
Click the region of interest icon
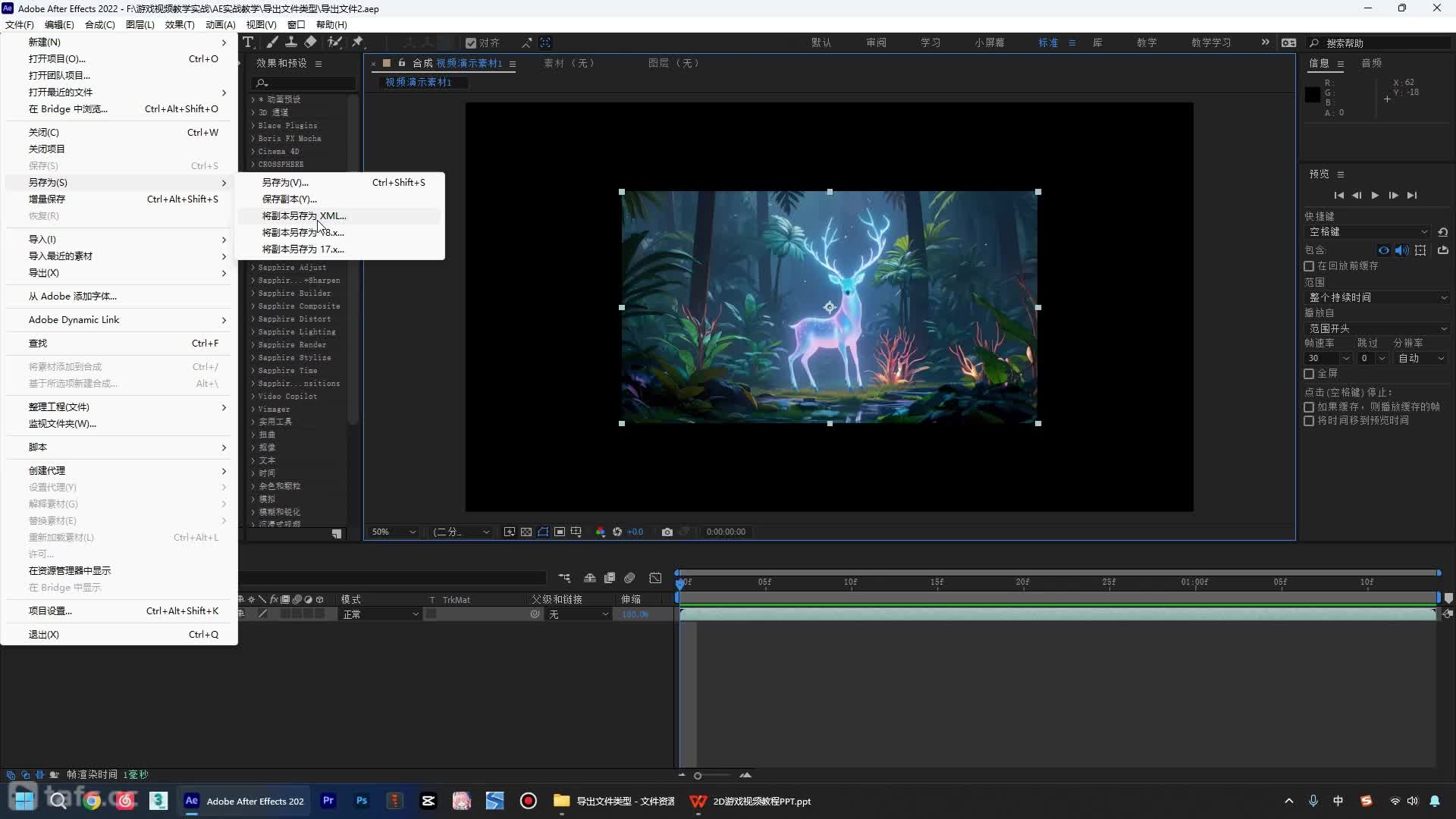coord(560,532)
